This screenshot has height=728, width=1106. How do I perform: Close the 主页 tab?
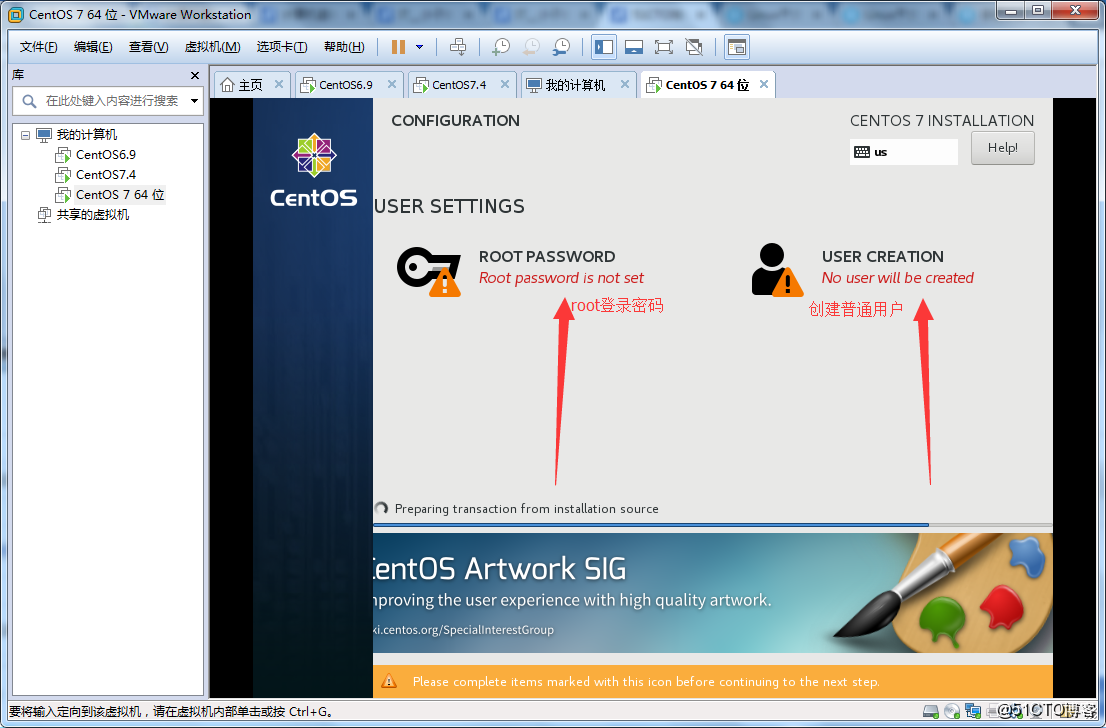tap(279, 84)
